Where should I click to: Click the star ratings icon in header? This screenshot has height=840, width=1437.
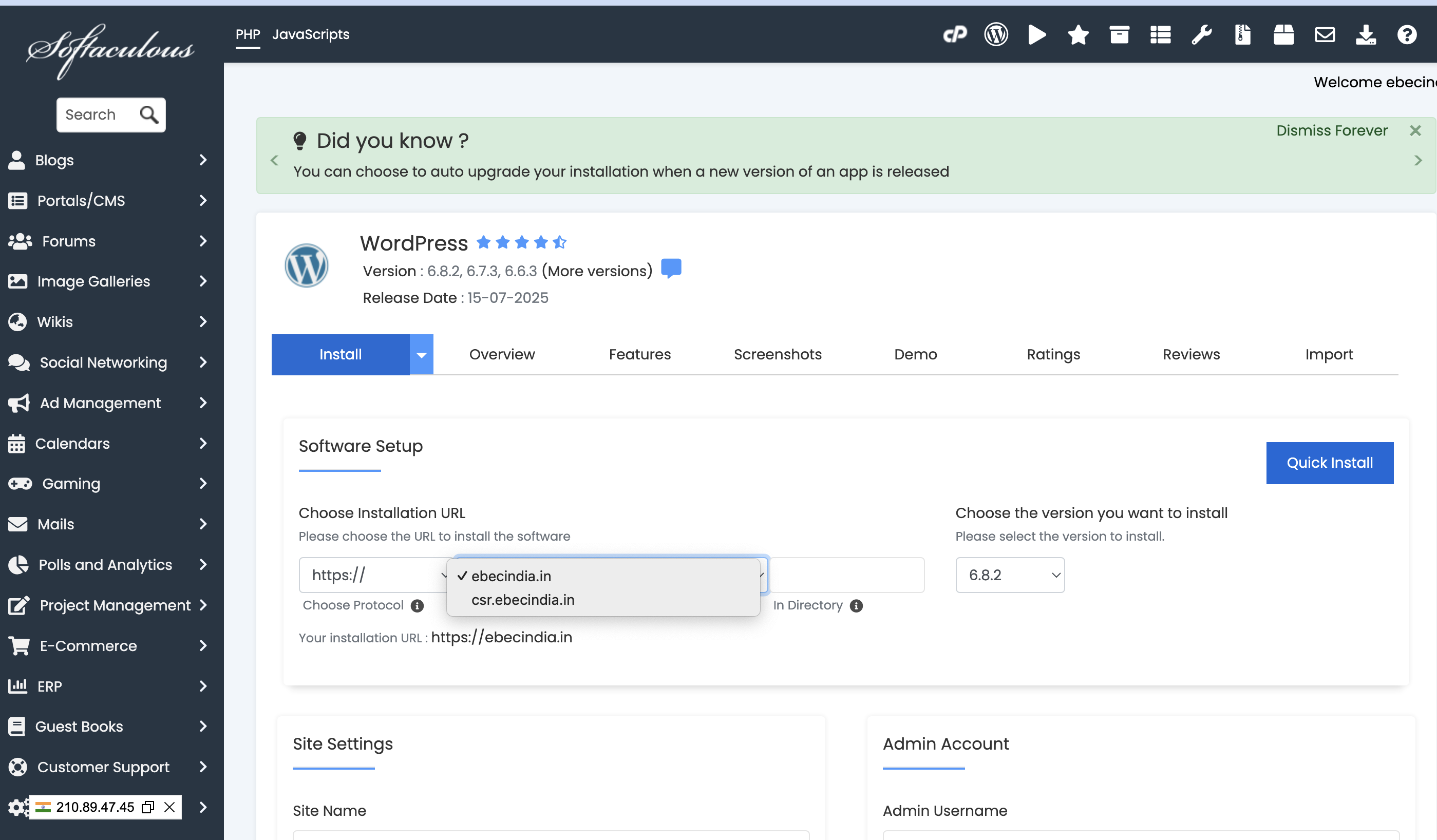1077,35
